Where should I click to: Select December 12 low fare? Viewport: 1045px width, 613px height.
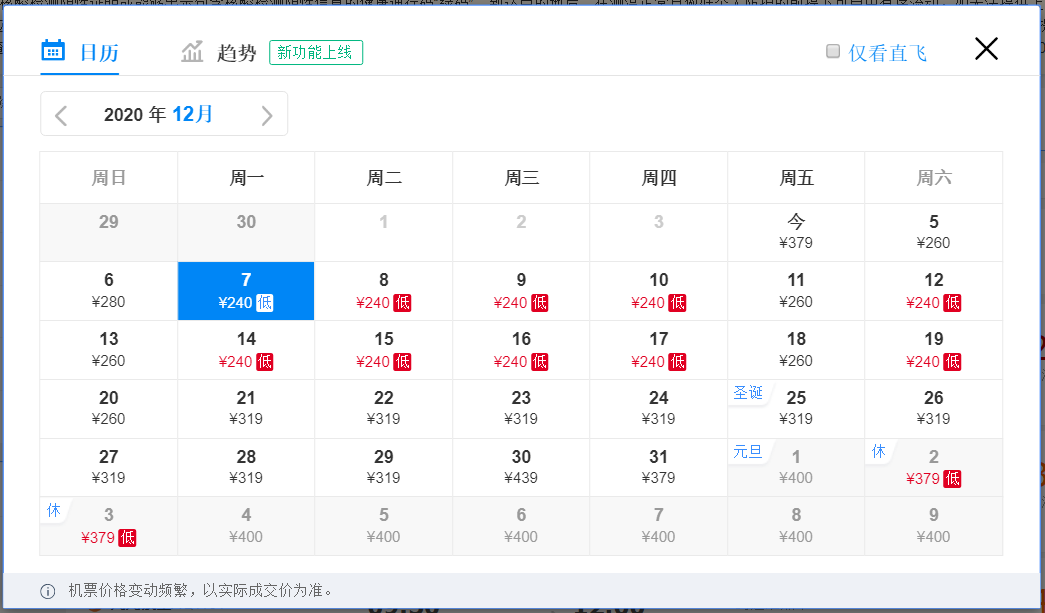point(934,291)
